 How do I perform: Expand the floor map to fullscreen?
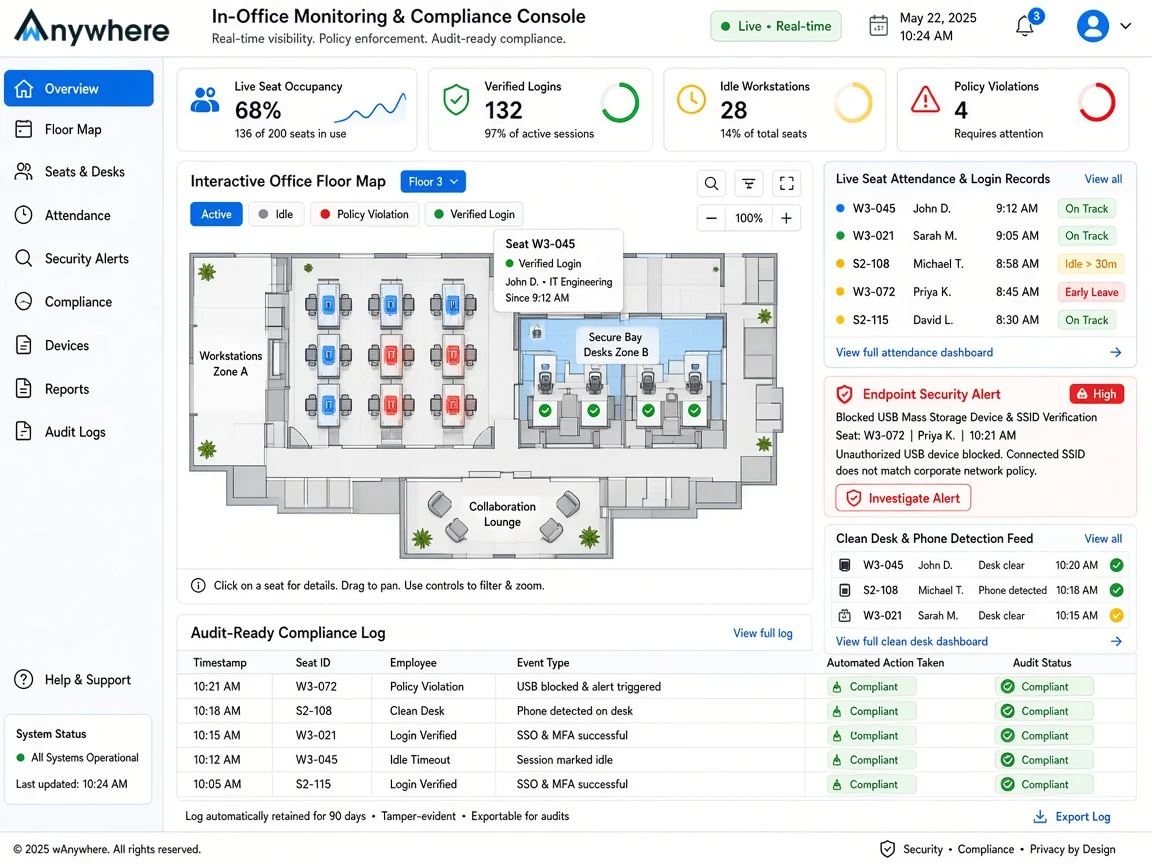(x=786, y=183)
